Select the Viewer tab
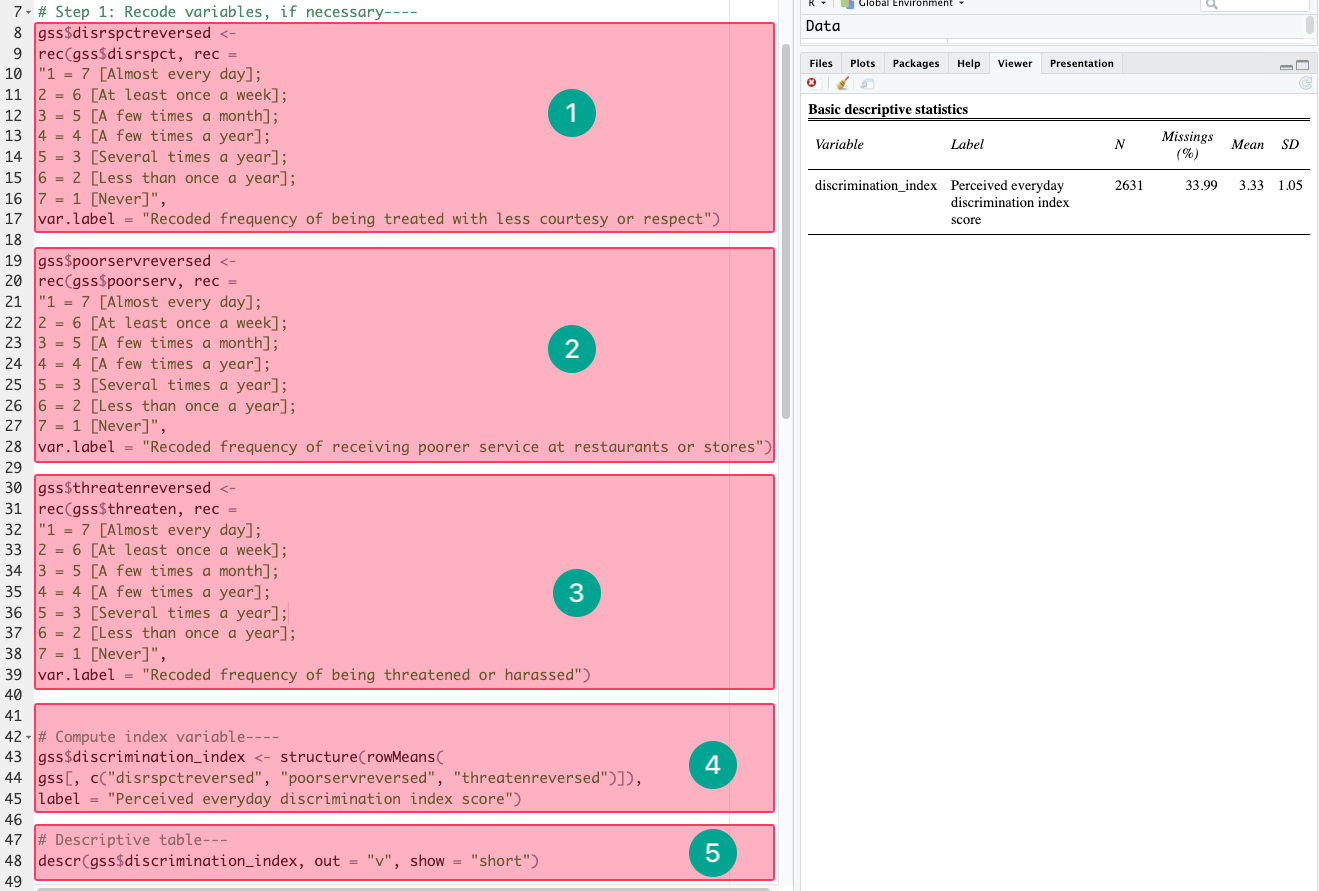 [x=1014, y=64]
